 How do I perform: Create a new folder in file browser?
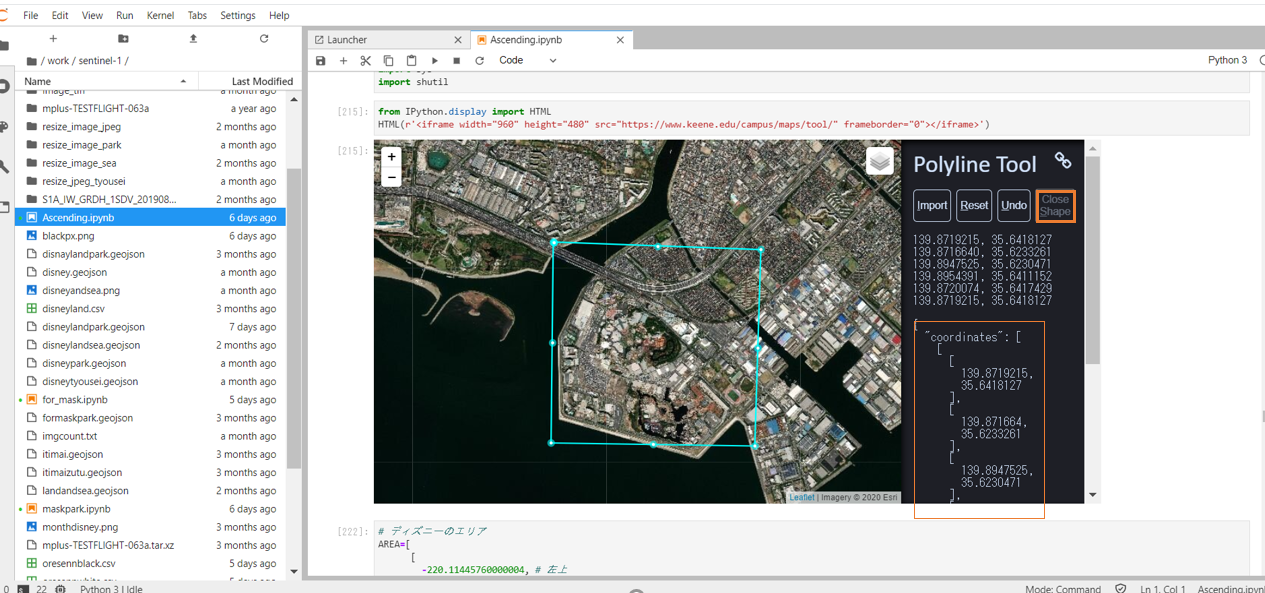tap(123, 39)
